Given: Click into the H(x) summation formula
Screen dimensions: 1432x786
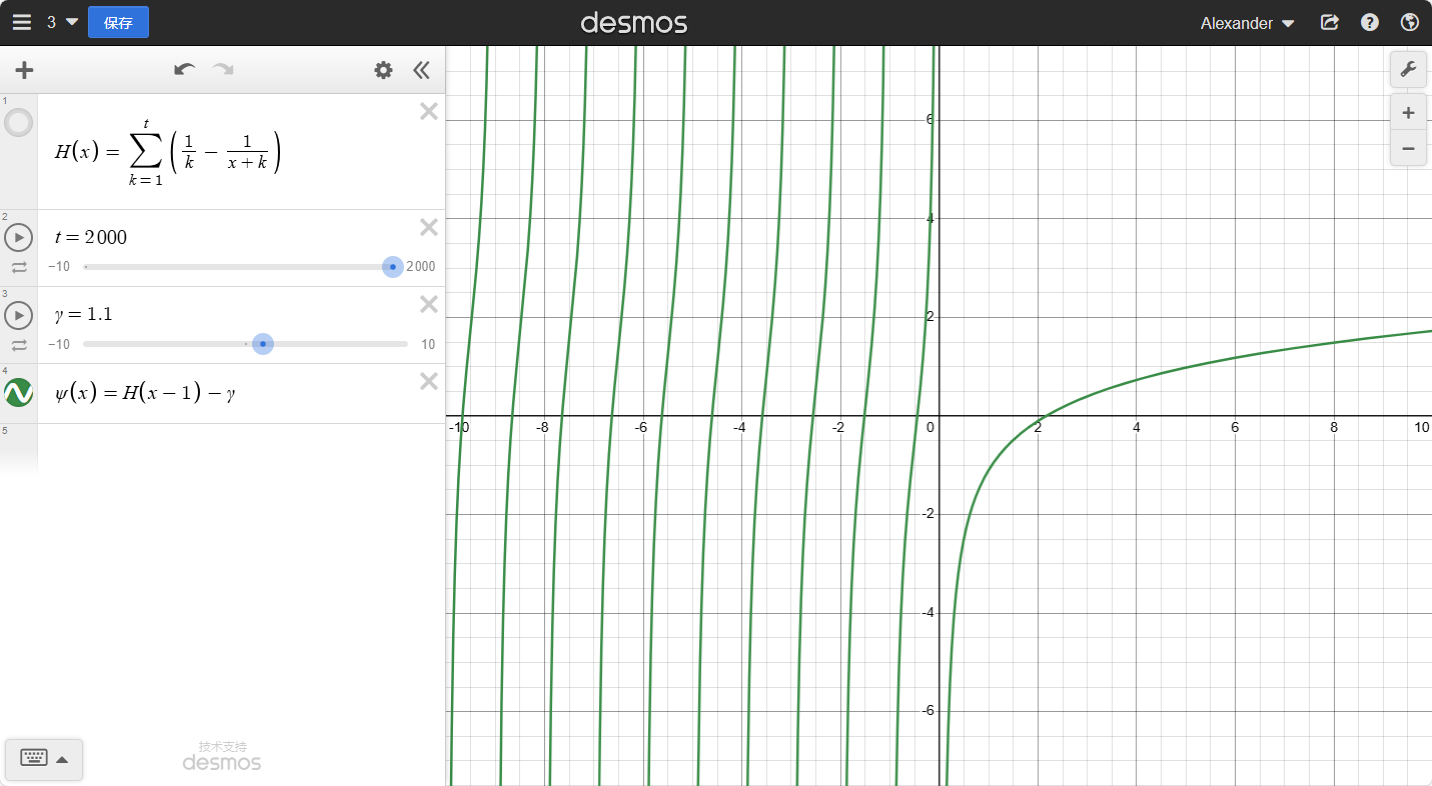Looking at the screenshot, I should [168, 152].
